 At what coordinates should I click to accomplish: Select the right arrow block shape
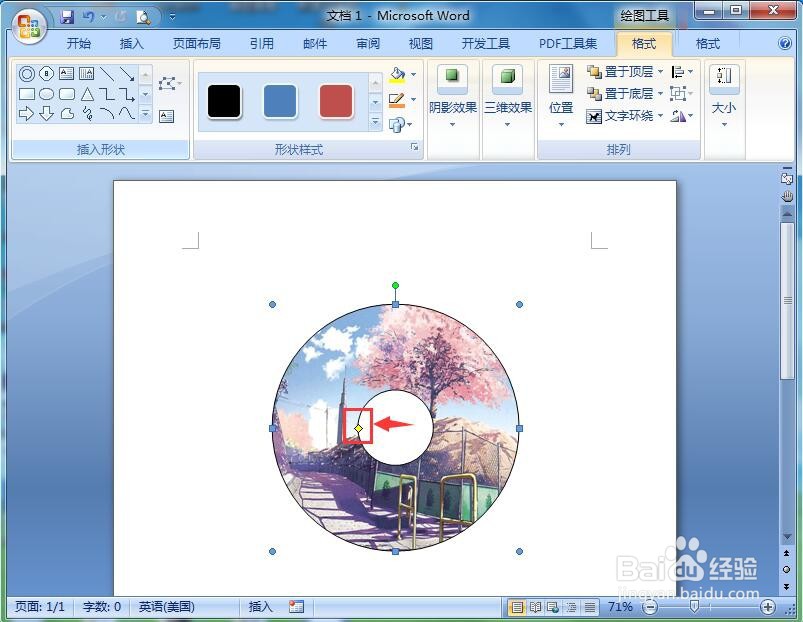pos(26,113)
